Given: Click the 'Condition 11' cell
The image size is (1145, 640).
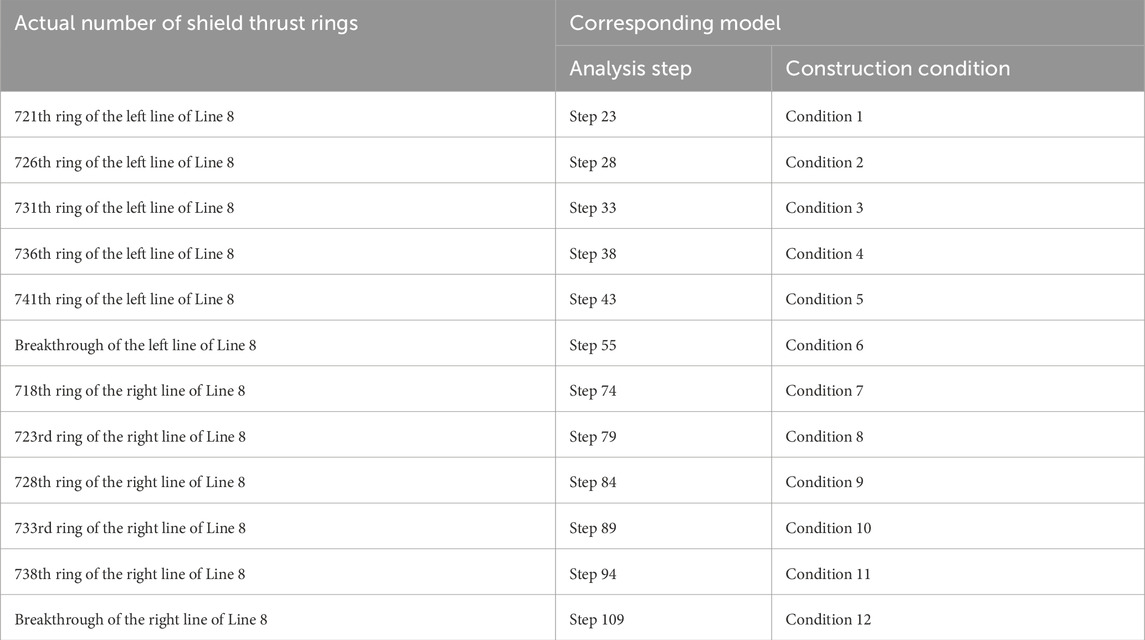Looking at the screenshot, I should tap(958, 573).
